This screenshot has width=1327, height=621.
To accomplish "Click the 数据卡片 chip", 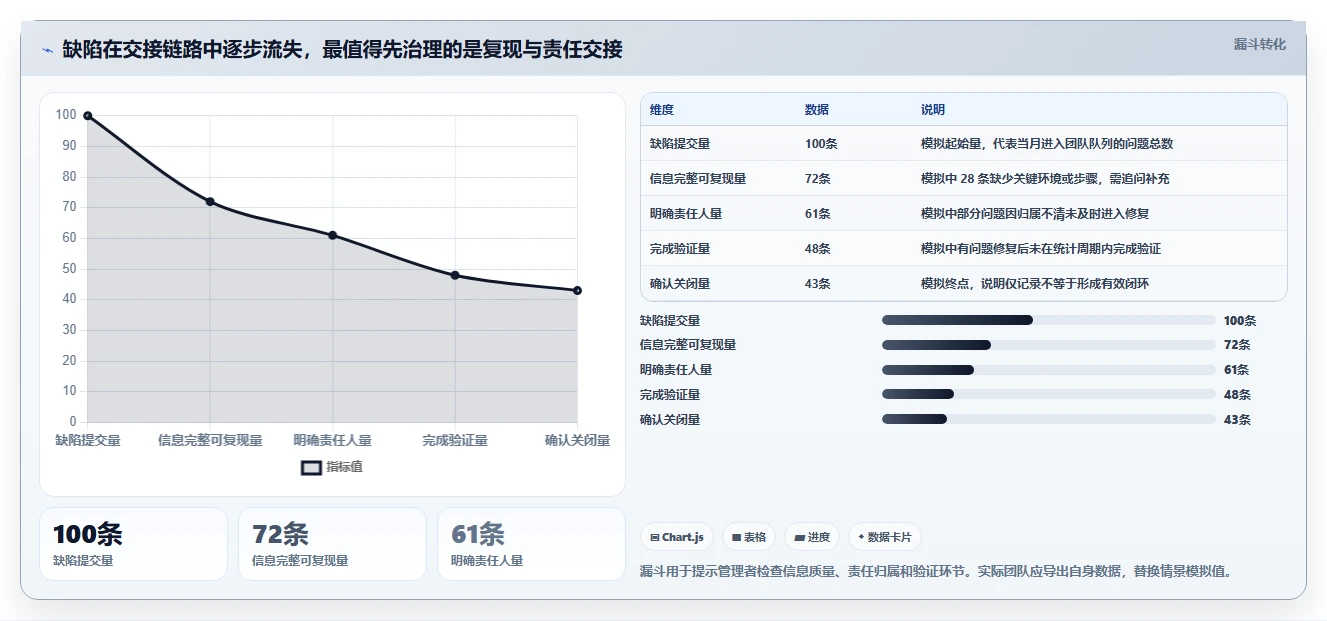I will click(885, 537).
